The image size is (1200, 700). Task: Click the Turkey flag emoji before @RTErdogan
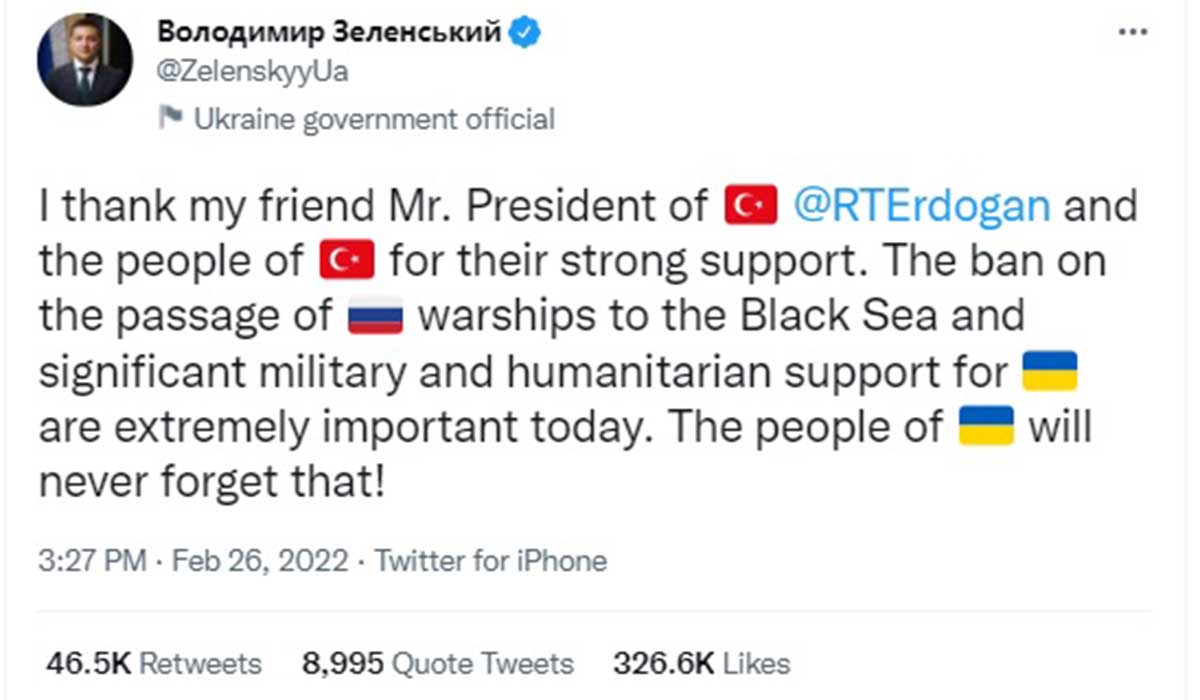[x=749, y=207]
